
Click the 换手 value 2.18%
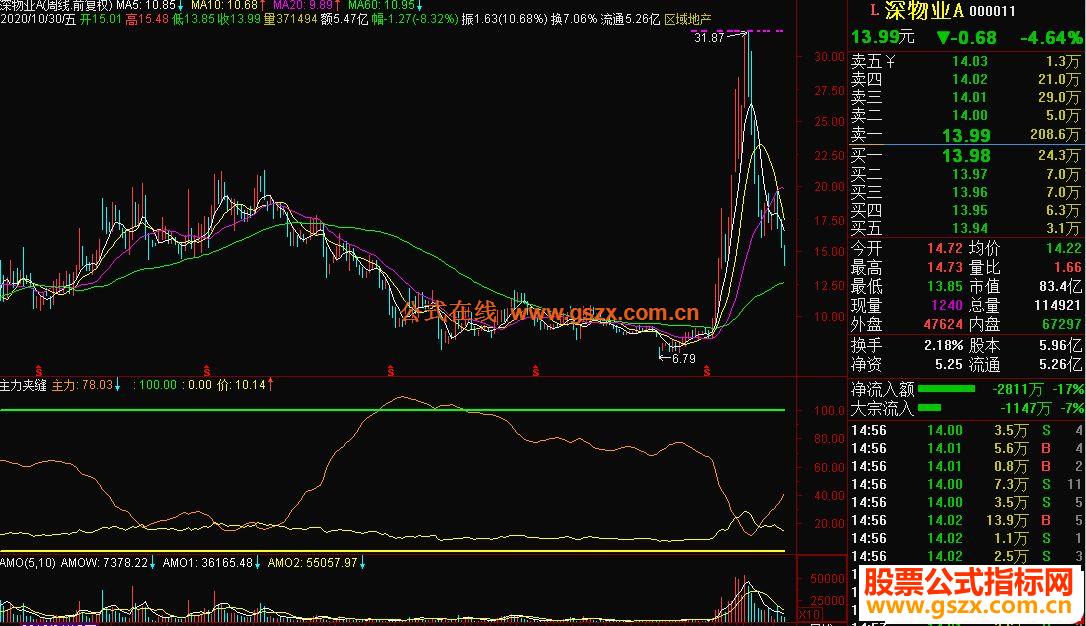click(x=943, y=346)
